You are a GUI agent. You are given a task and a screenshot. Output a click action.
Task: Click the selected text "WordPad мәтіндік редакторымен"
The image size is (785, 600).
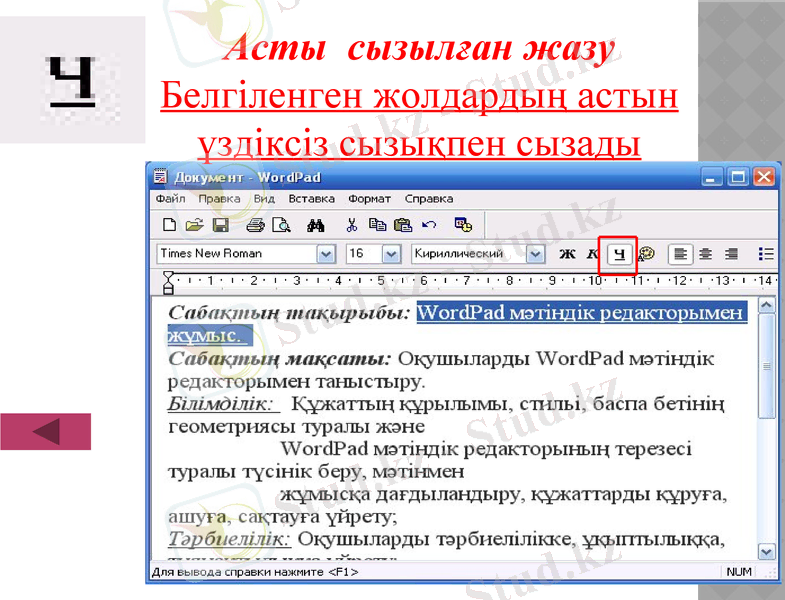tap(580, 313)
